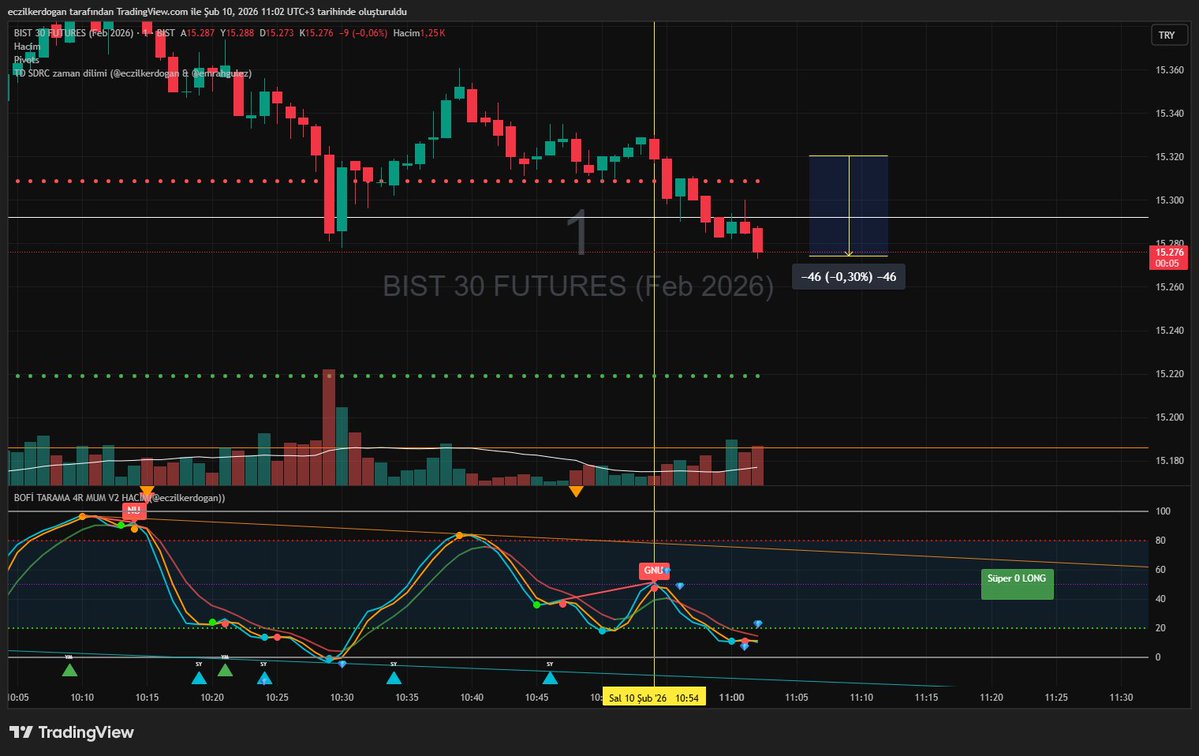This screenshot has width=1199, height=756.
Task: Click the 10:10 time axis label
Action: click(x=82, y=697)
